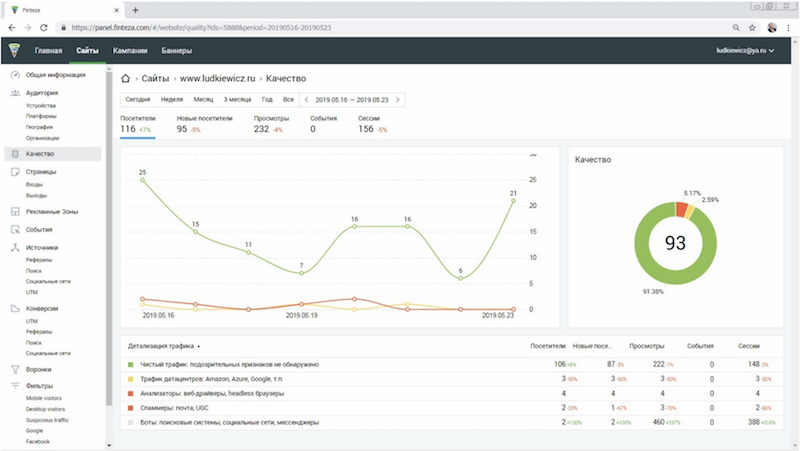Go to next date range arrow
Viewport: 800px width, 451px height.
pyautogui.click(x=399, y=100)
